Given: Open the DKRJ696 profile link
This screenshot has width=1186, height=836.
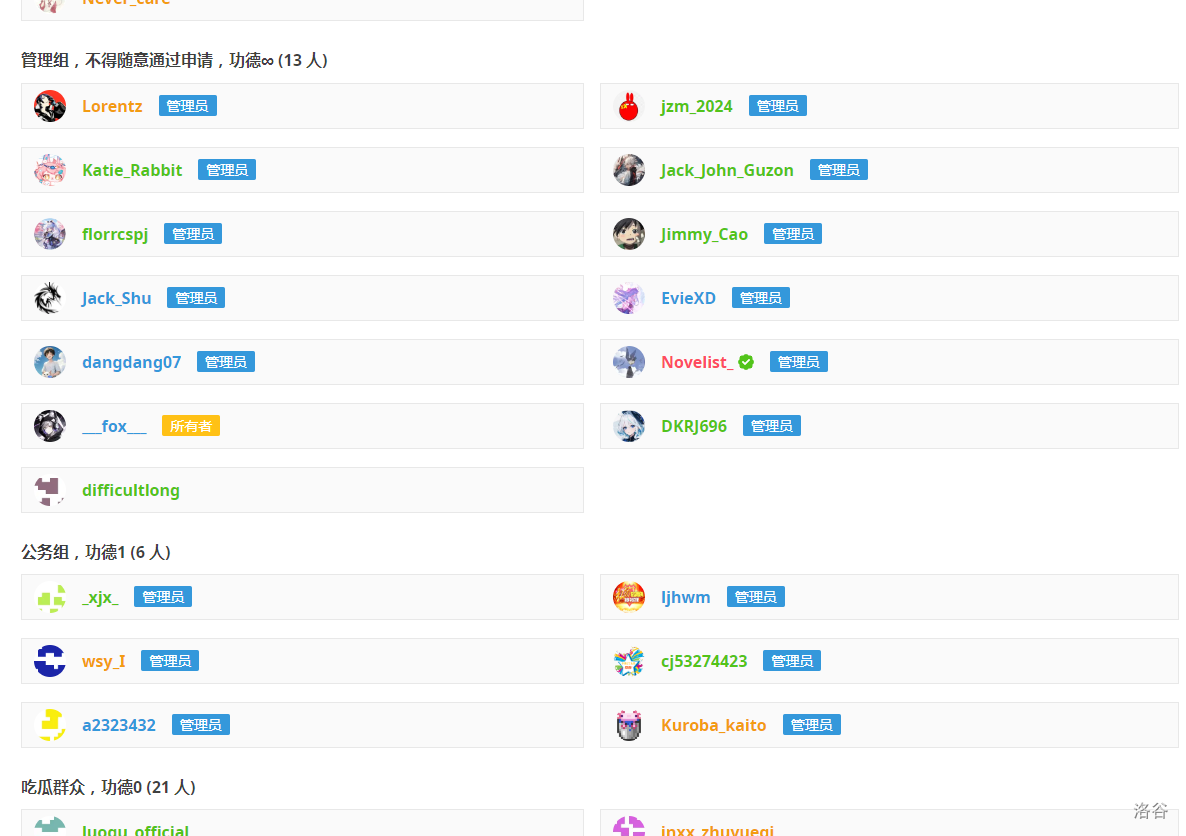Looking at the screenshot, I should [694, 426].
